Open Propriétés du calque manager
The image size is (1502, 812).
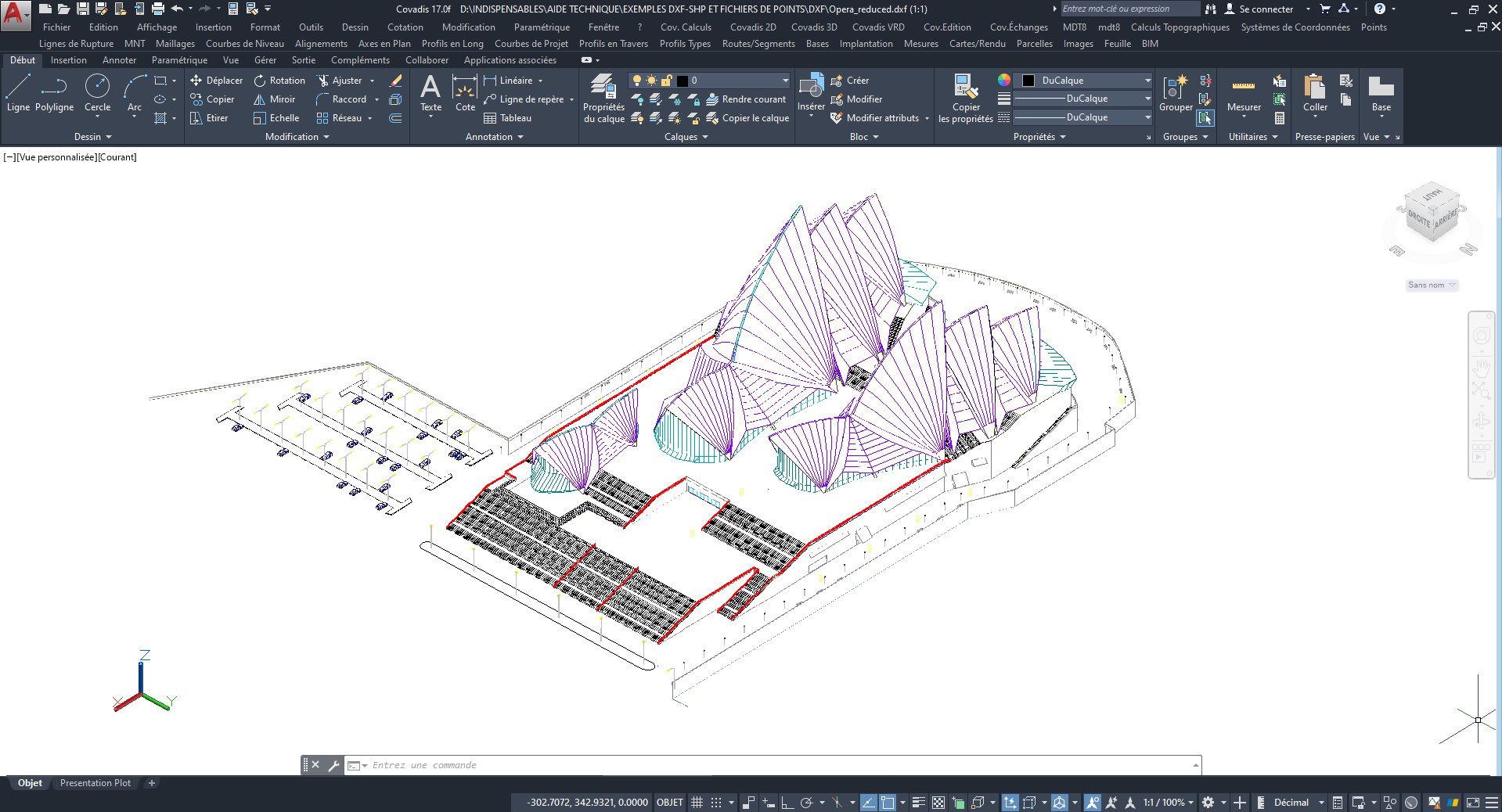(x=603, y=99)
